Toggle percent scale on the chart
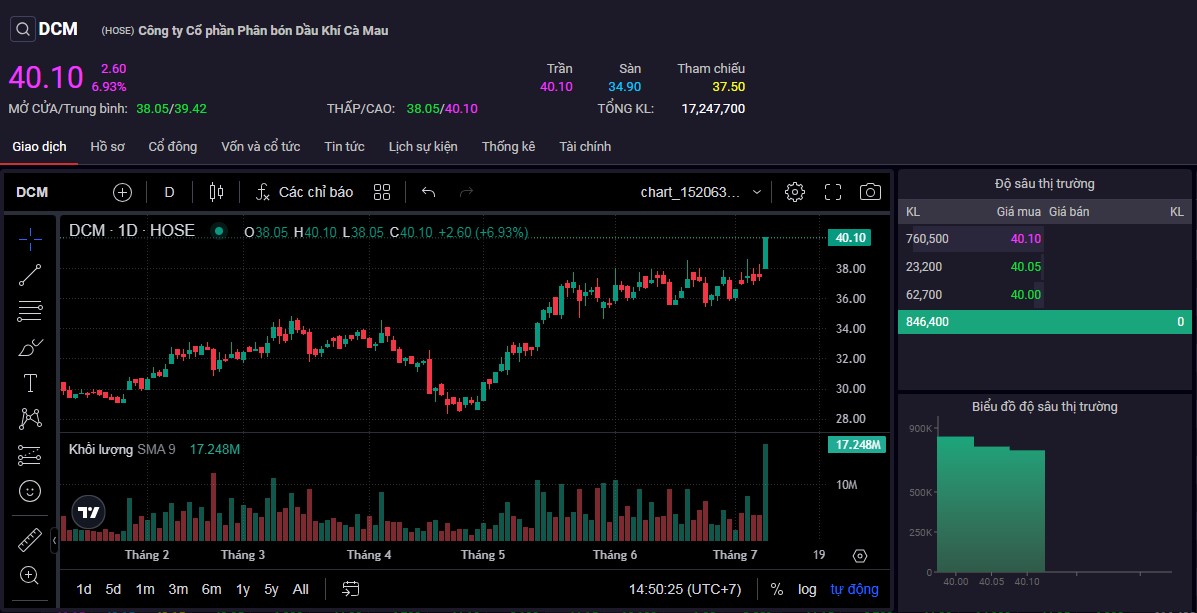 point(777,589)
